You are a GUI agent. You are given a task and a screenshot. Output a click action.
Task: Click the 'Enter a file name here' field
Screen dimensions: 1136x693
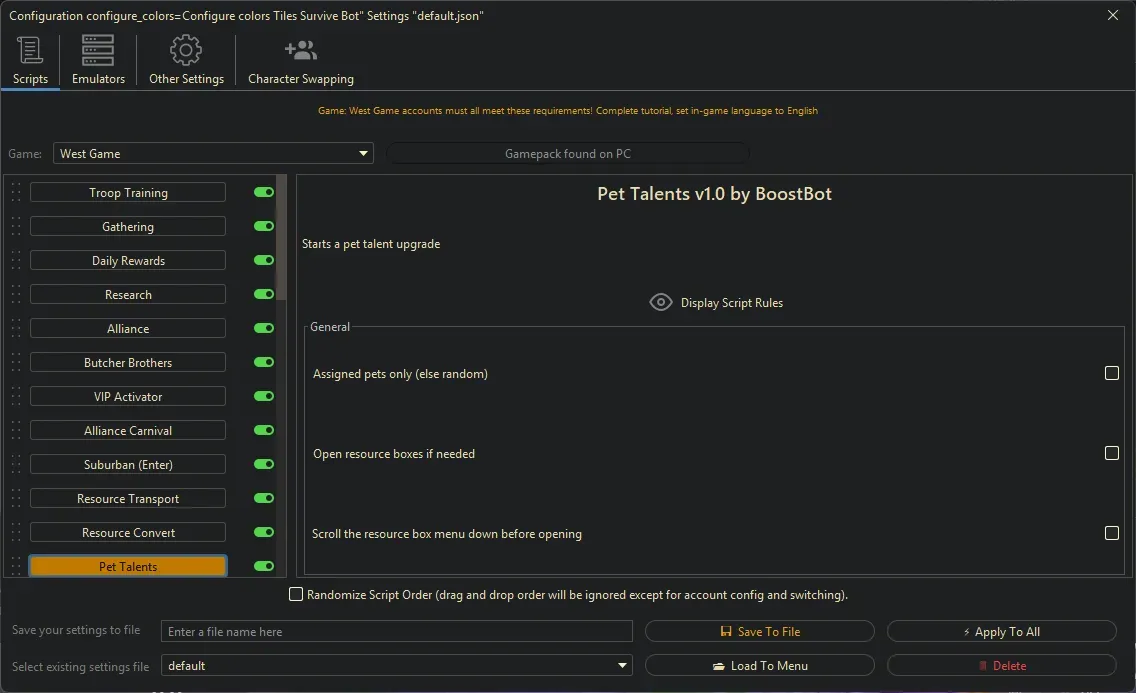point(397,632)
